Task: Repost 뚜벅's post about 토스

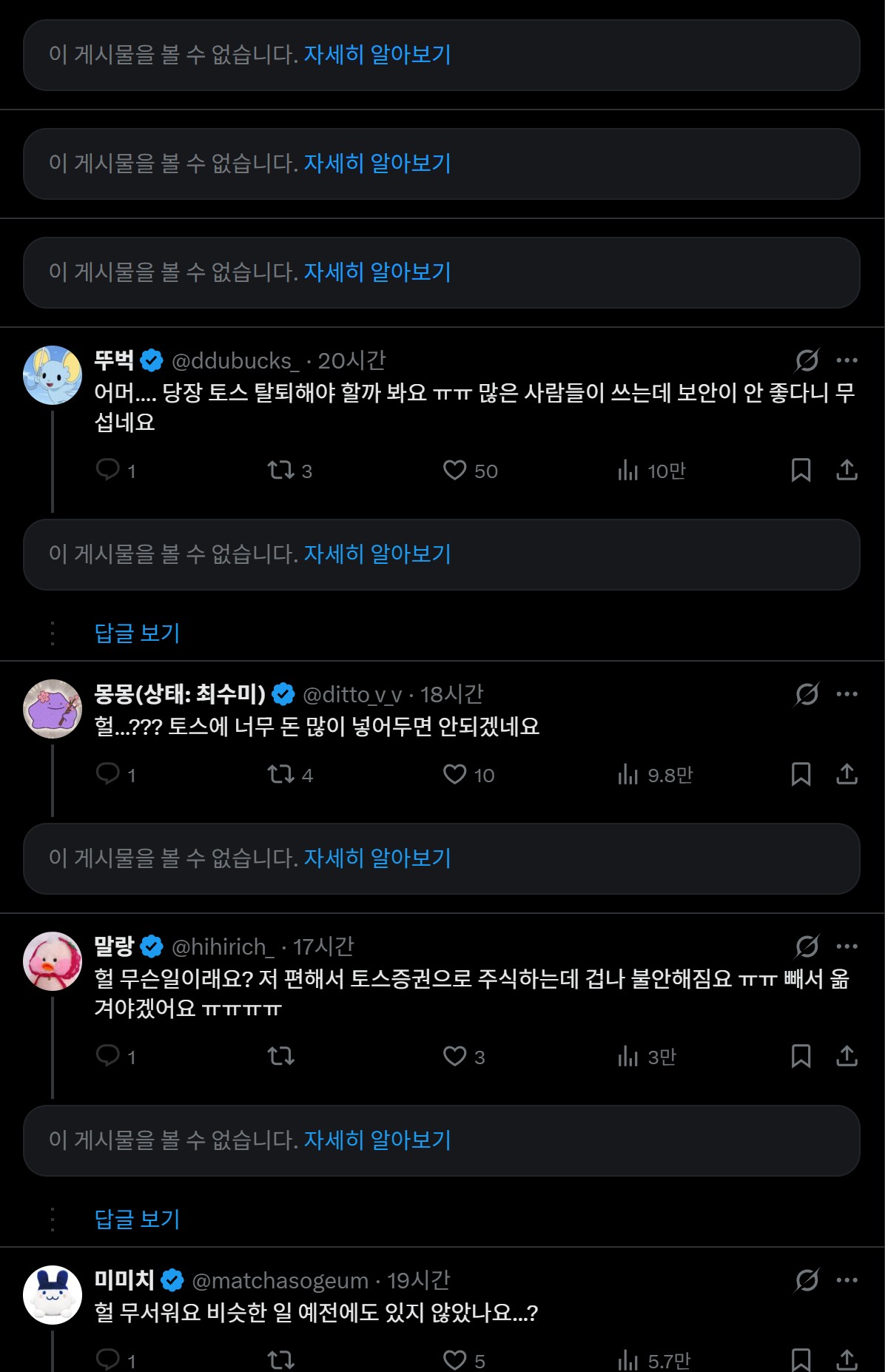Action: (281, 469)
